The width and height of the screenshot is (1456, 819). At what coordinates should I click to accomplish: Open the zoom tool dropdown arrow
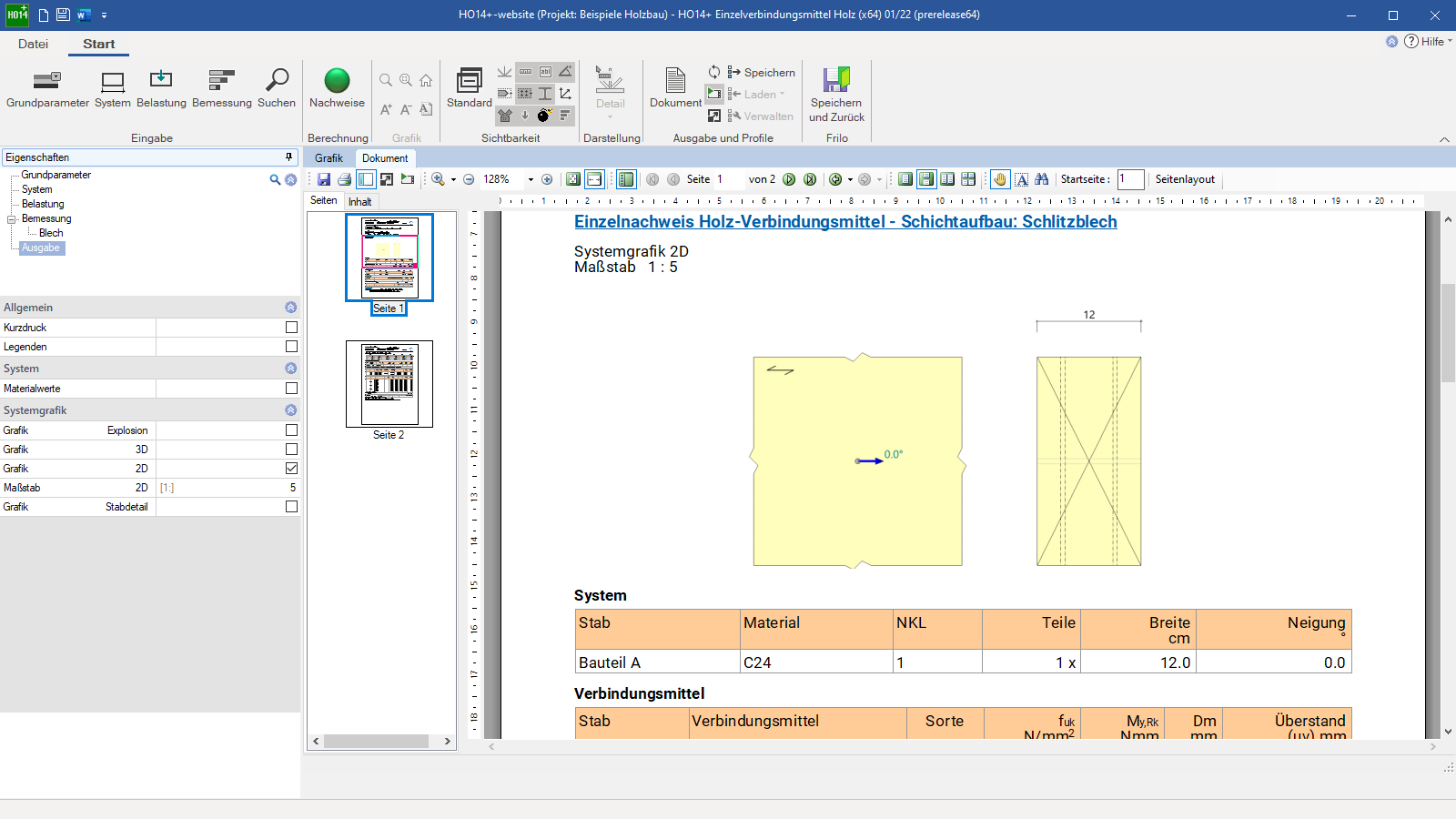453,179
